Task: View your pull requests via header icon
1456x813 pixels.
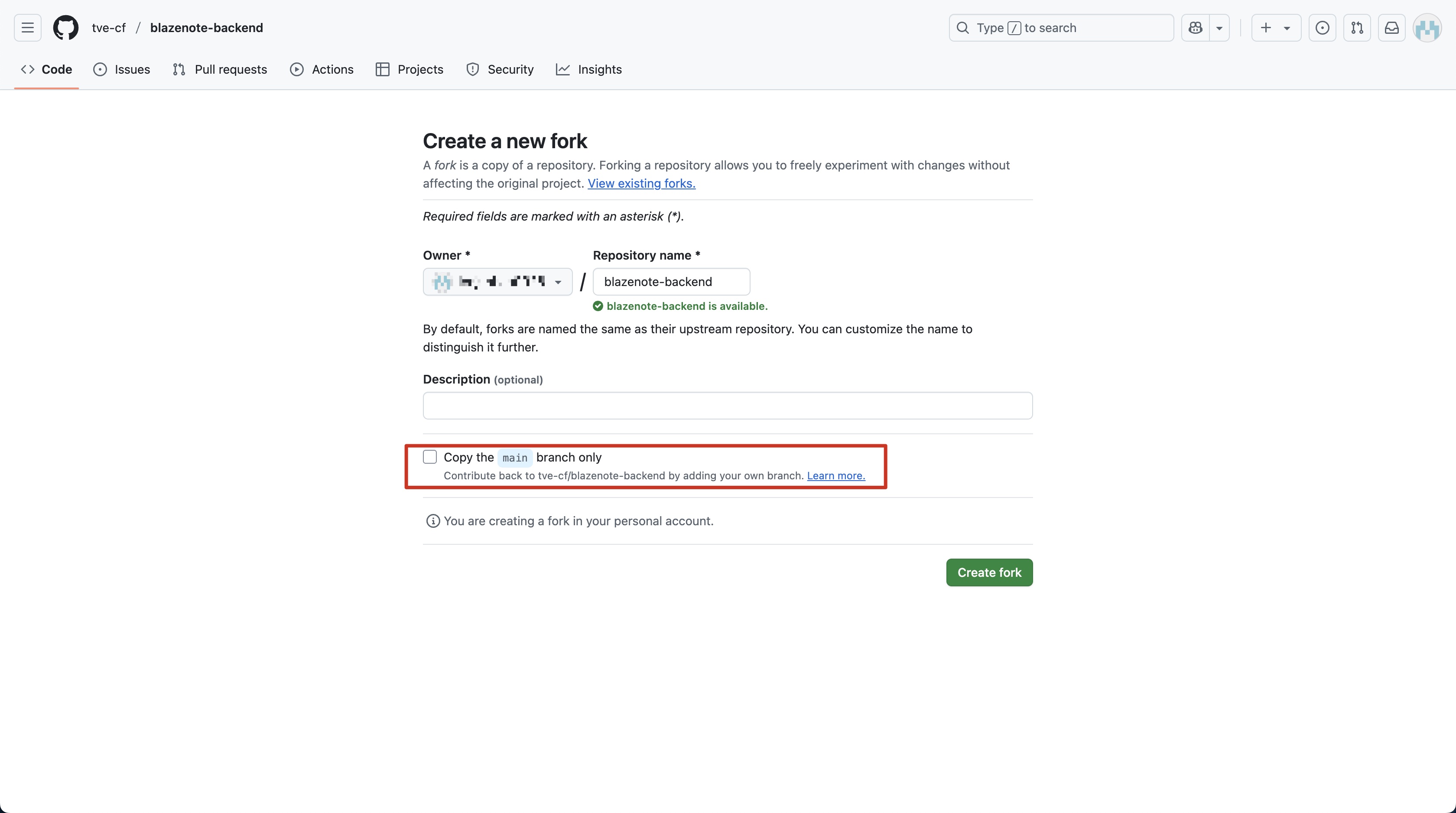Action: pos(1357,28)
